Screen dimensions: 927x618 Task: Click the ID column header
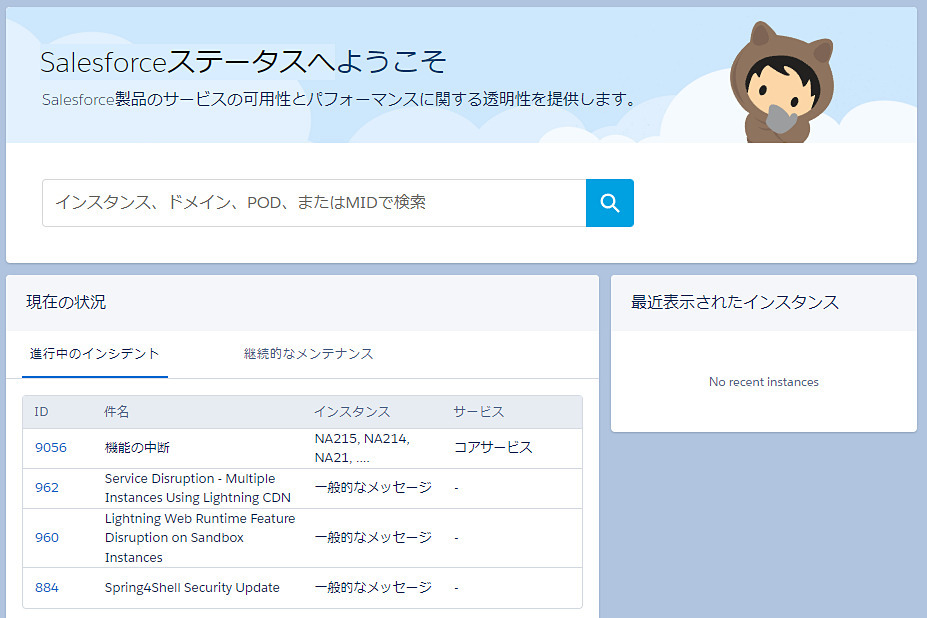pos(41,412)
